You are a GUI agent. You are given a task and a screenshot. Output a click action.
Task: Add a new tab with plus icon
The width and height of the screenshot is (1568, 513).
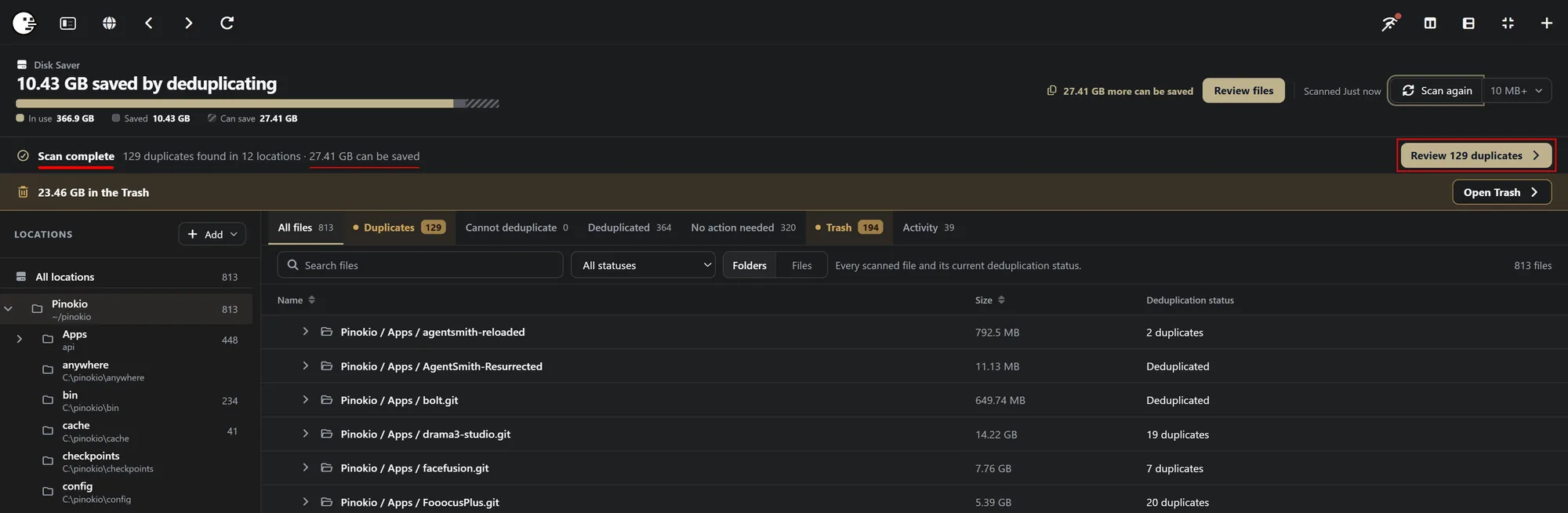tap(1546, 24)
